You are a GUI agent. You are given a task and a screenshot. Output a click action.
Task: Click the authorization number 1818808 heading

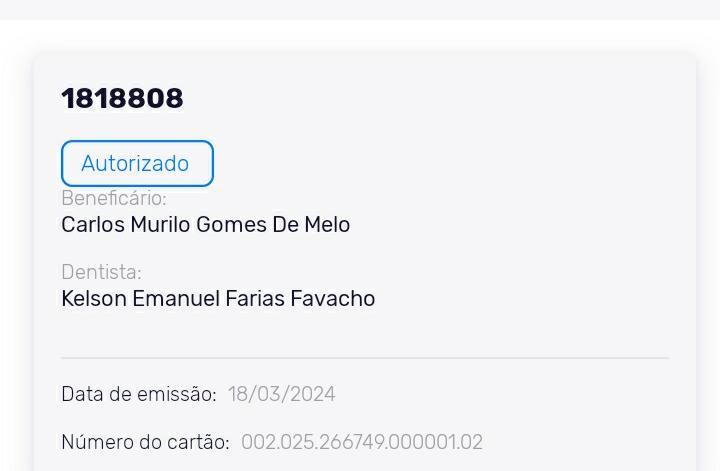click(122, 98)
